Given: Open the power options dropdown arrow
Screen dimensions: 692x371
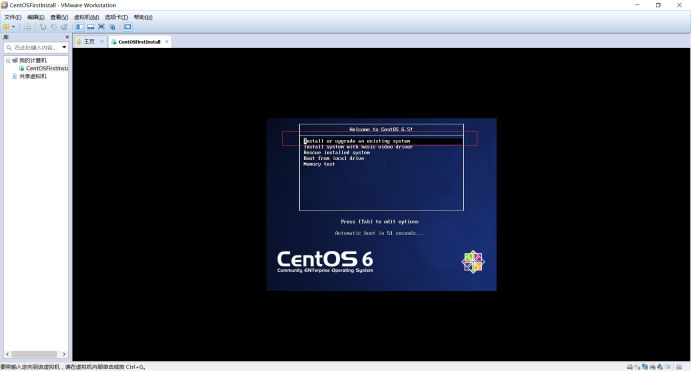Looking at the screenshot, I should pyautogui.click(x=13, y=27).
